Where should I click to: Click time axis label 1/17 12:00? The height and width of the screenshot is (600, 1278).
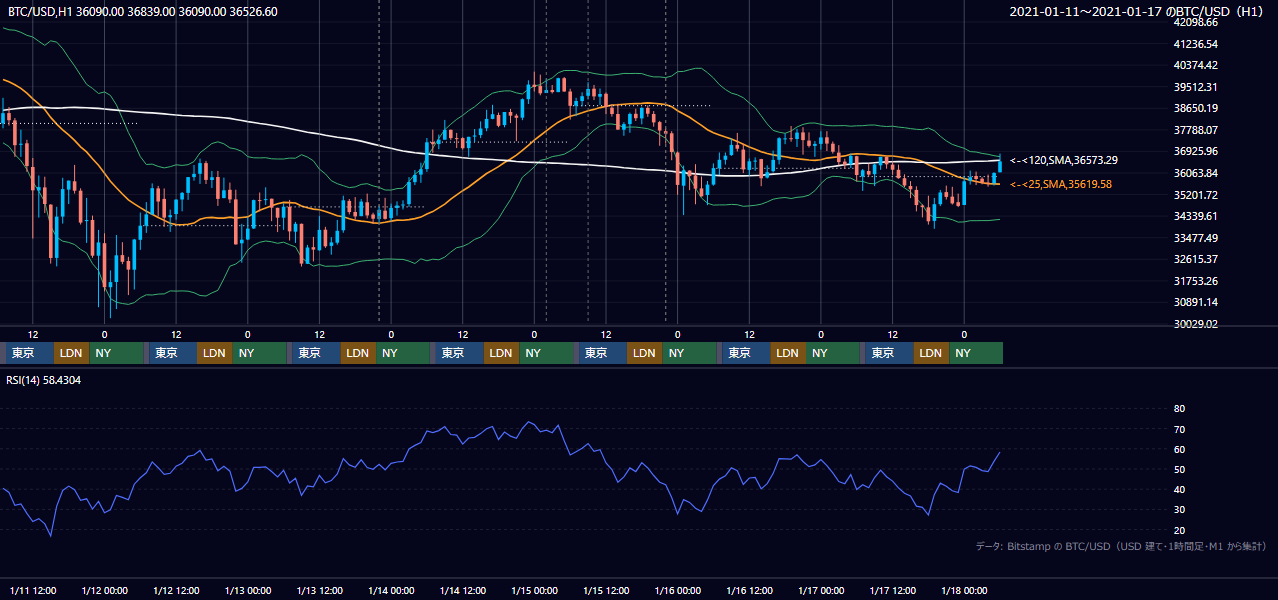click(x=893, y=590)
